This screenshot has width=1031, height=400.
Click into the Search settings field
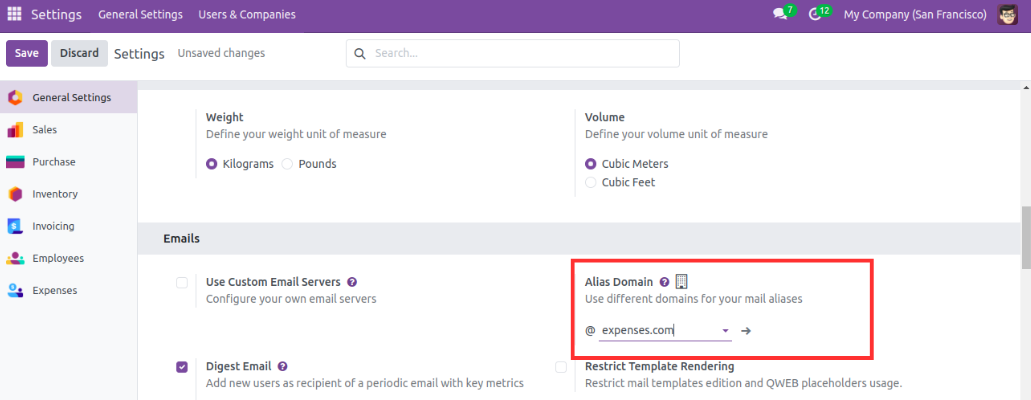(513, 53)
